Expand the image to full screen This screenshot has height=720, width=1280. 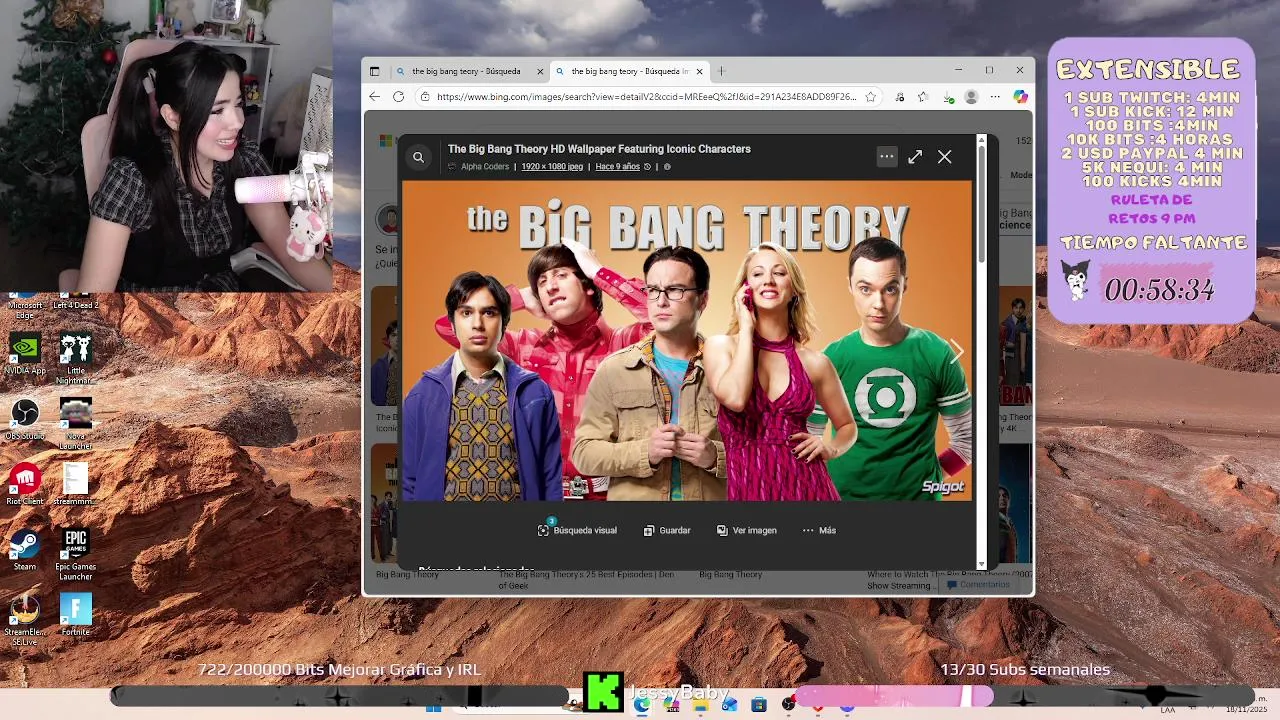915,157
